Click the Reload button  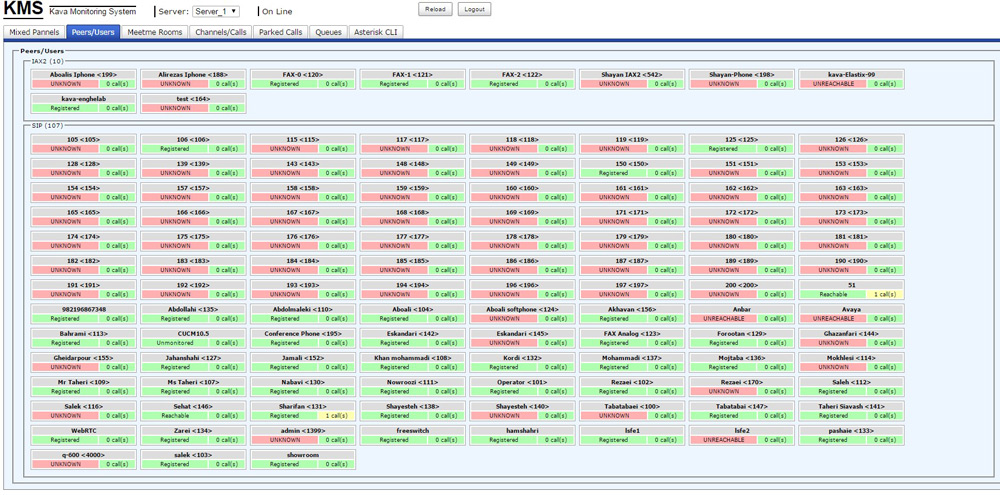pyautogui.click(x=435, y=9)
